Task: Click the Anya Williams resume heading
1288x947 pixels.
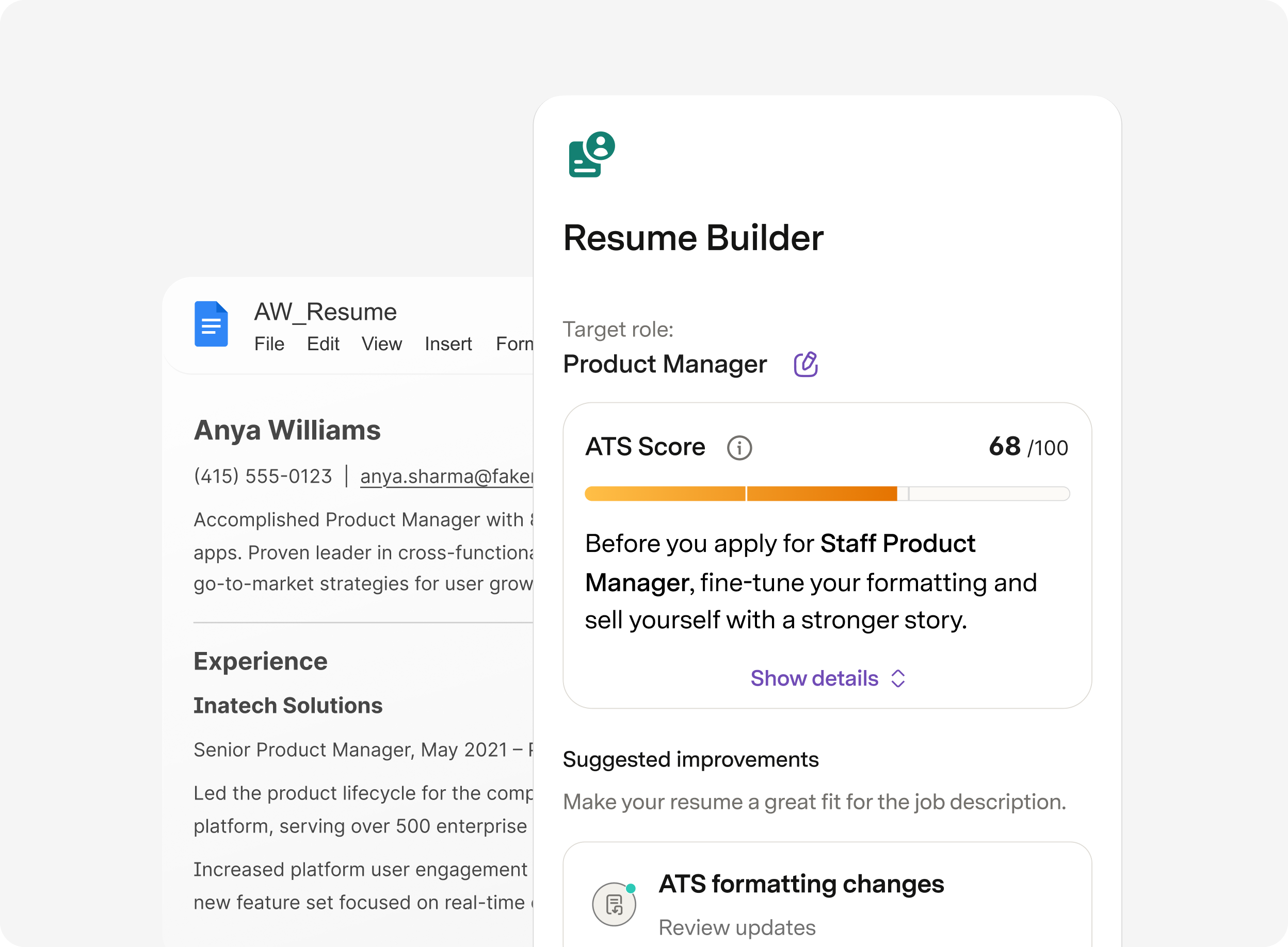Action: 287,430
